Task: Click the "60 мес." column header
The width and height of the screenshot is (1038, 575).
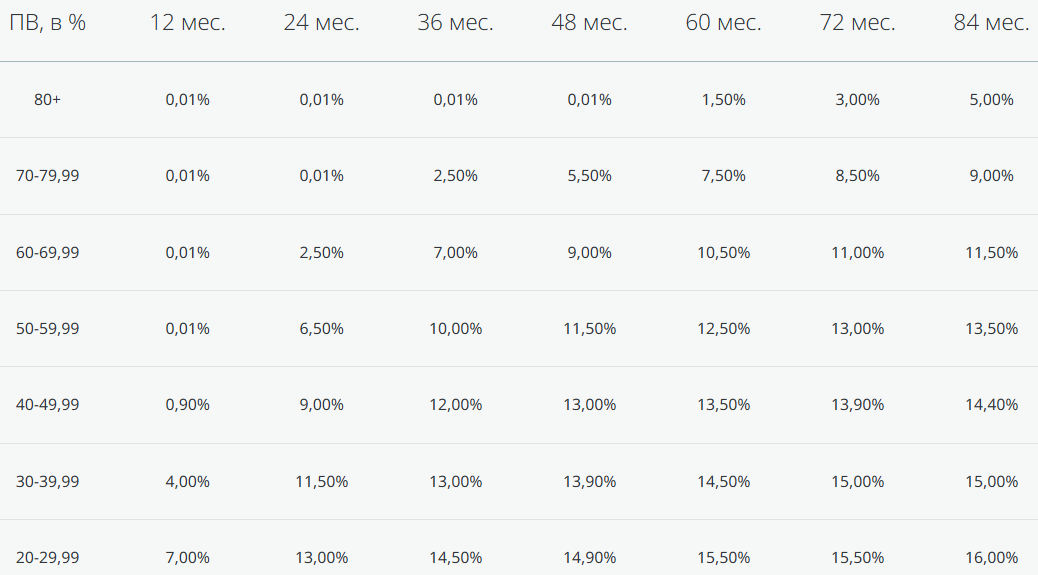Action: tap(723, 23)
